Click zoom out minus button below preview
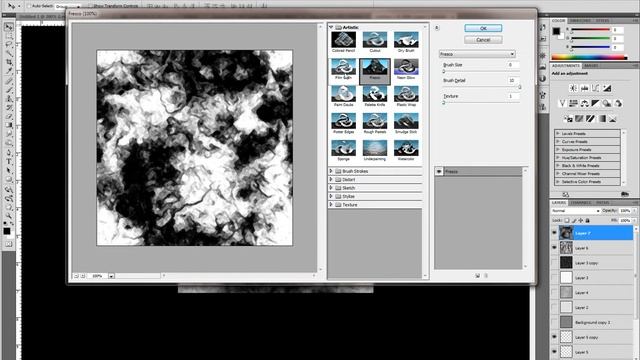This screenshot has height=360, width=640. (76, 276)
